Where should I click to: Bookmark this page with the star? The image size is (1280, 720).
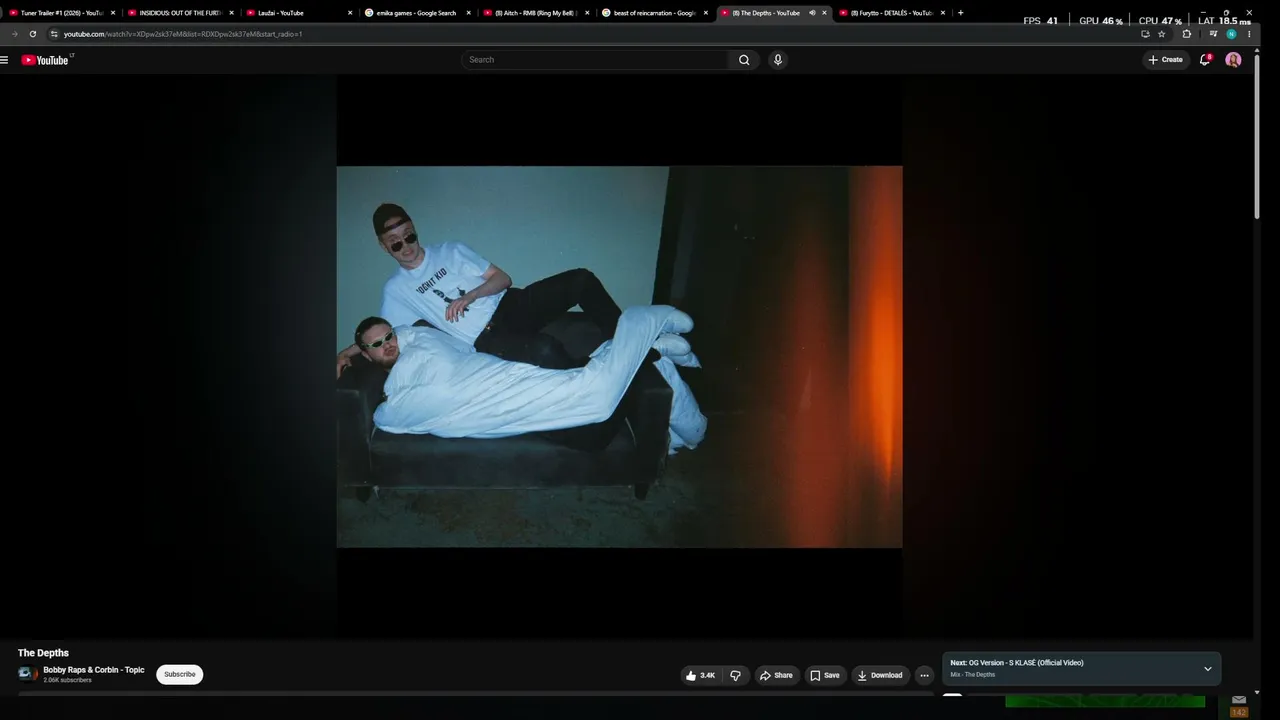tap(1161, 34)
